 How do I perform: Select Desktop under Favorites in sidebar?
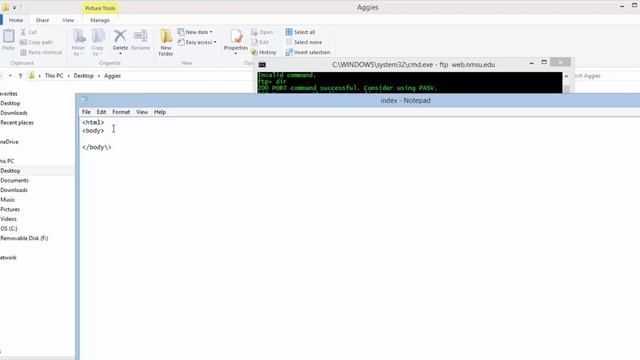[x=10, y=103]
